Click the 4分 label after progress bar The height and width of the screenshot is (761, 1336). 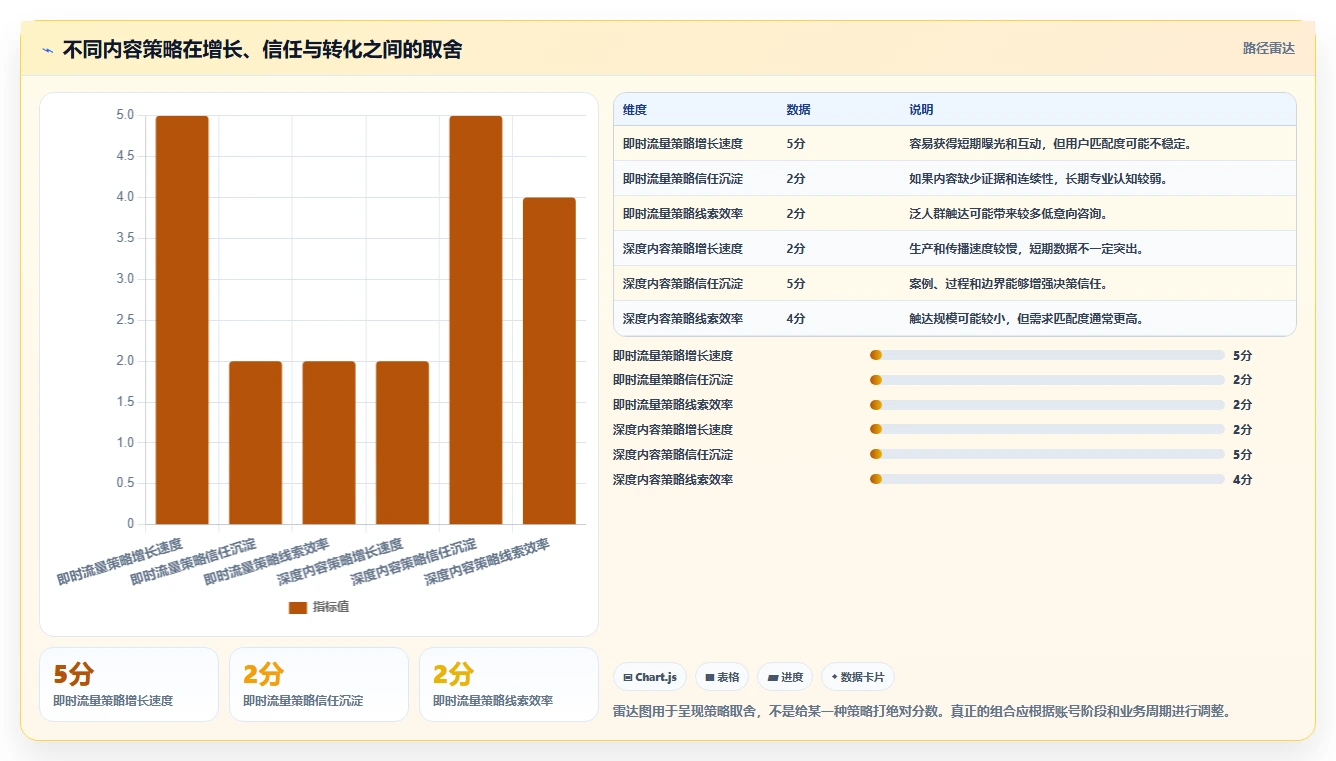[1242, 480]
